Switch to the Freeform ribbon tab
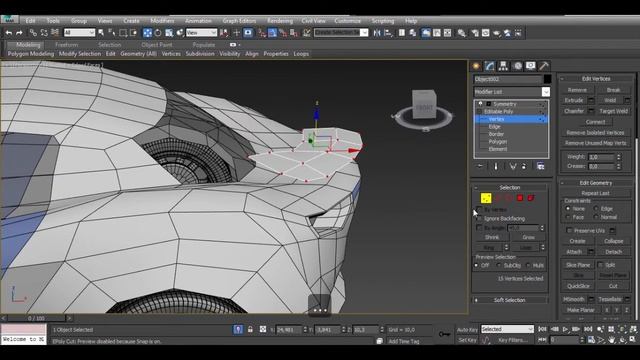Viewport: 640px width, 360px height. (x=67, y=45)
